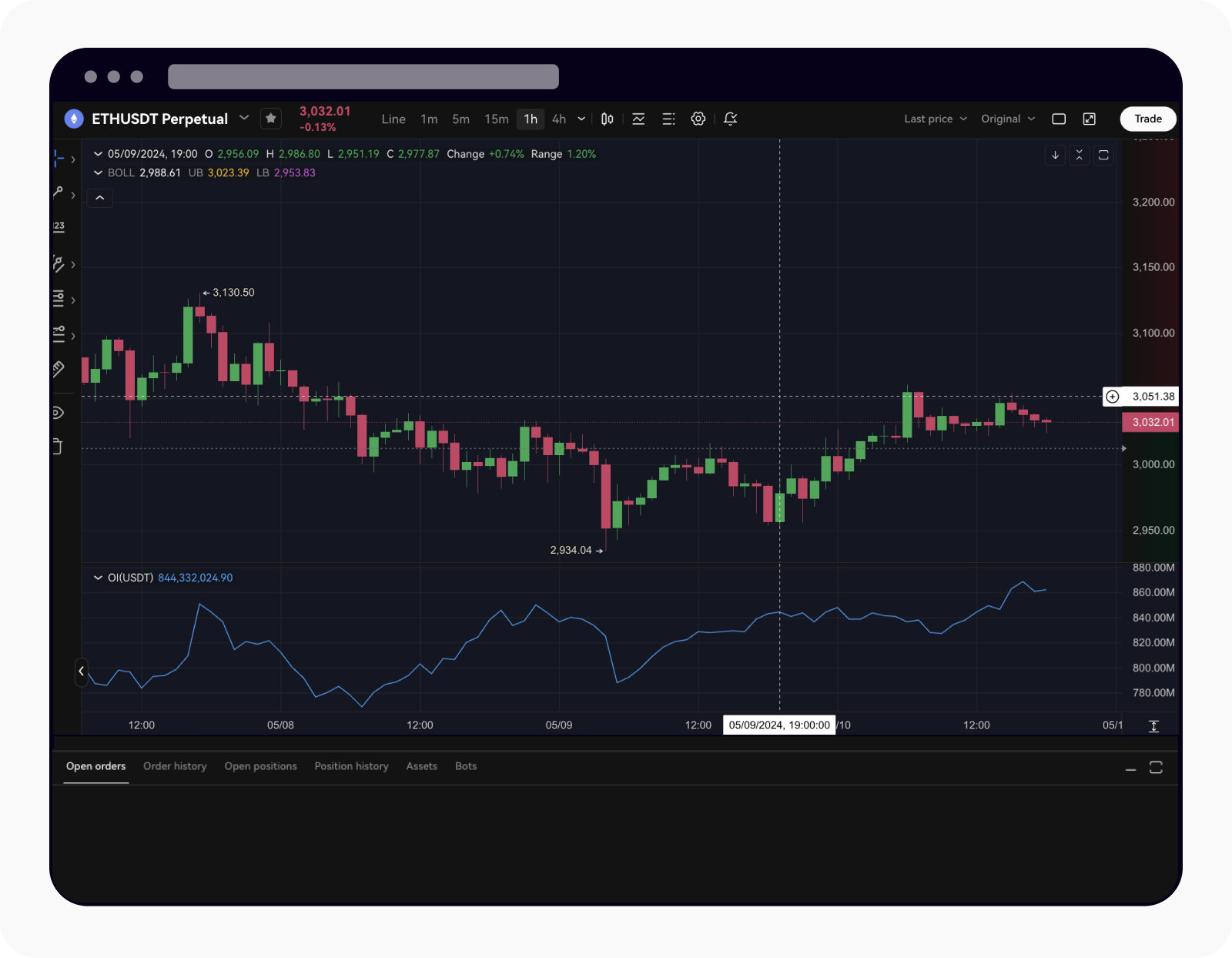This screenshot has height=958, width=1232.
Task: Open chart settings gear
Action: (x=698, y=119)
